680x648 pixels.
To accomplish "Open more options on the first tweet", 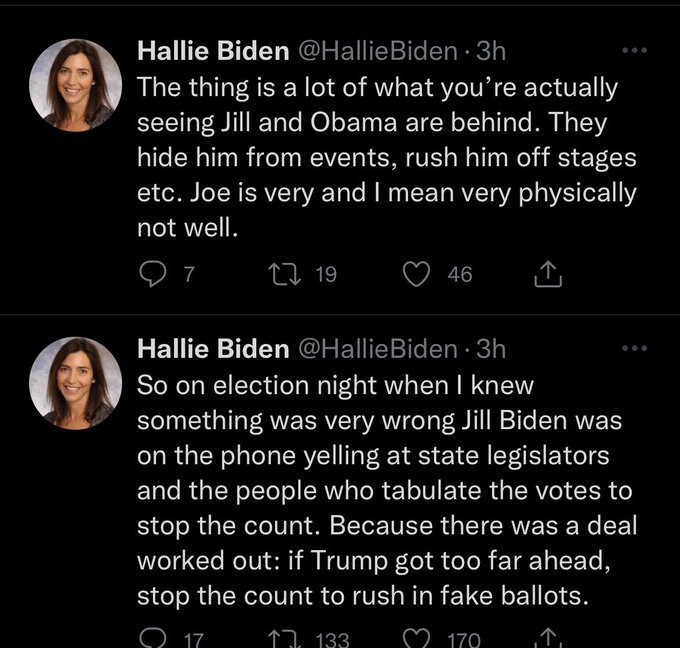I will tap(634, 49).
